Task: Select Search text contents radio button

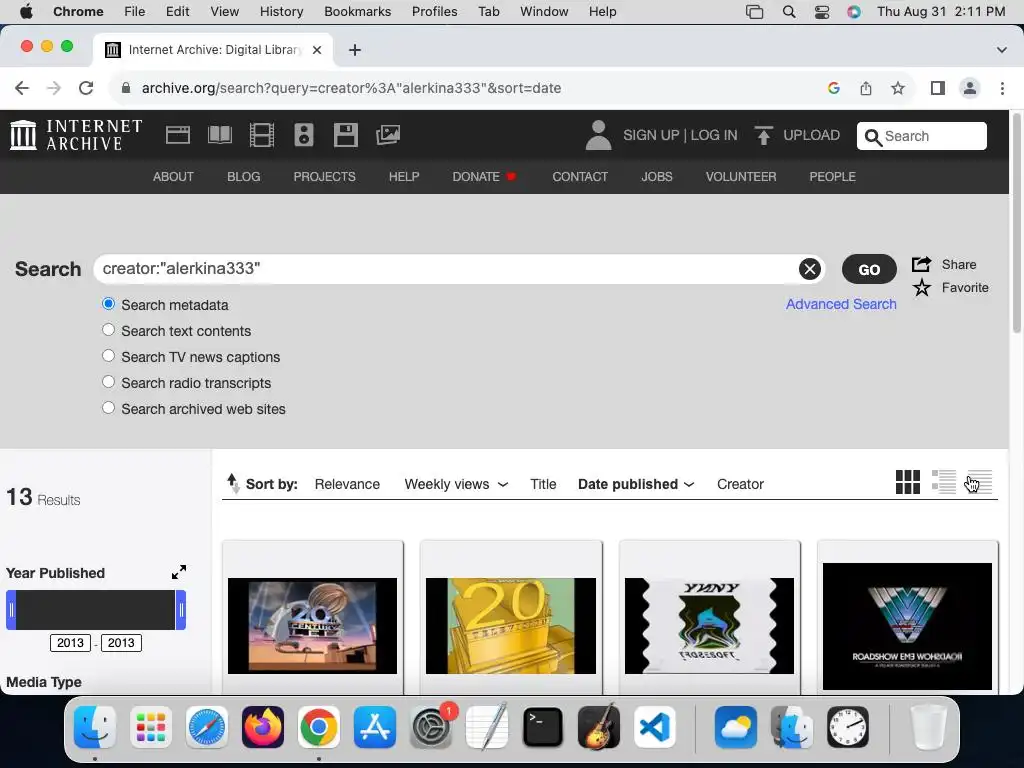Action: (108, 330)
